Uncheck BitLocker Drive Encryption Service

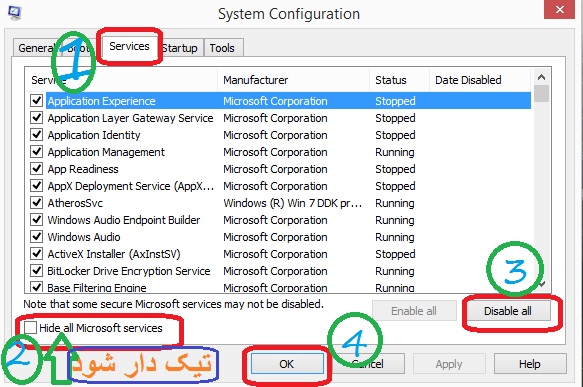[x=36, y=271]
